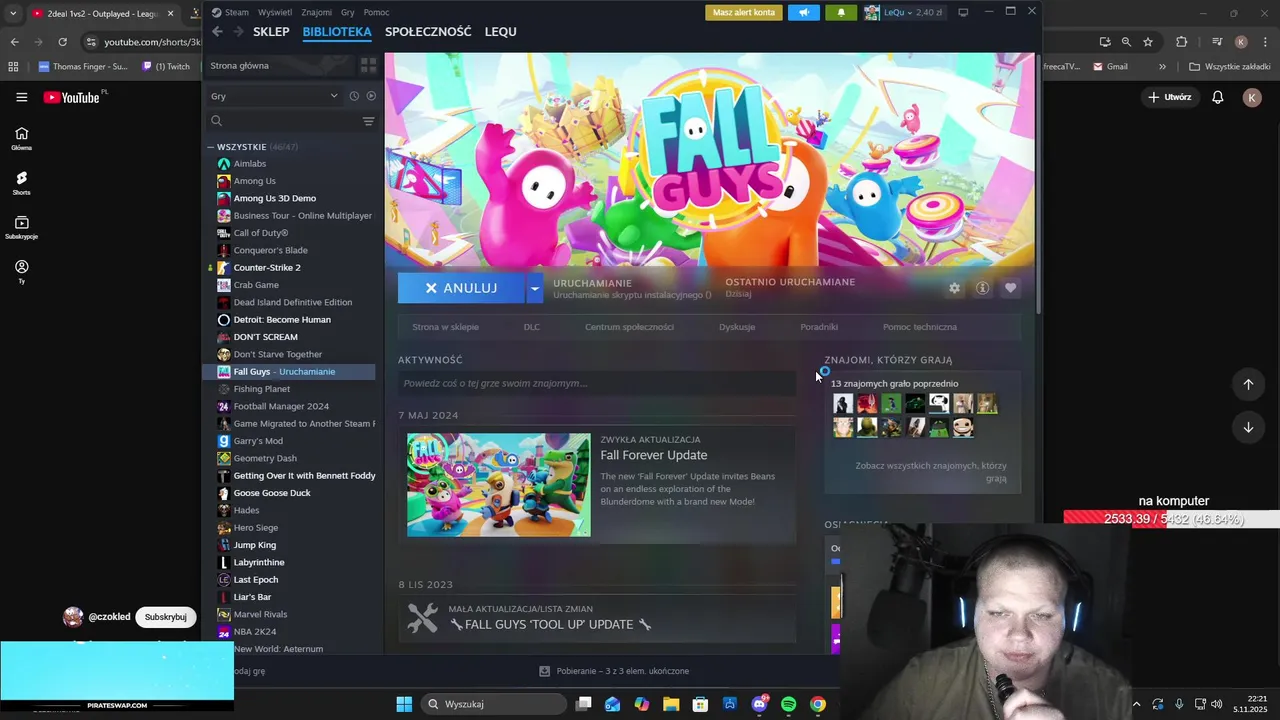Viewport: 1280px width, 720px height.
Task: Bookmark this page star icon in Chrome
Action: (x=1148, y=42)
